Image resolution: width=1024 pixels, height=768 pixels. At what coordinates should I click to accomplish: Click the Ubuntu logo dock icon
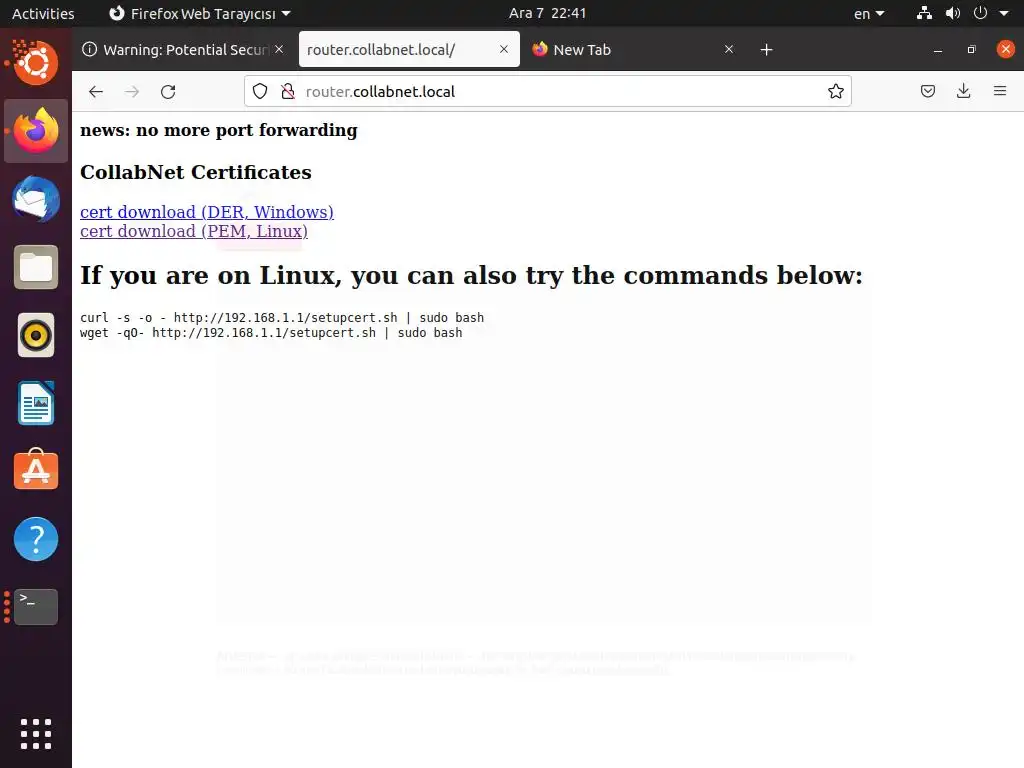click(x=36, y=63)
